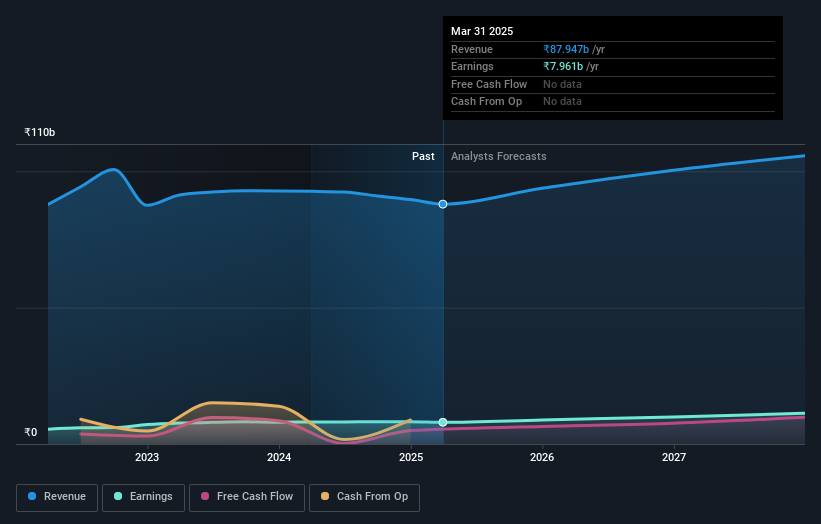Click the Analysts Forecasts label

pyautogui.click(x=498, y=157)
